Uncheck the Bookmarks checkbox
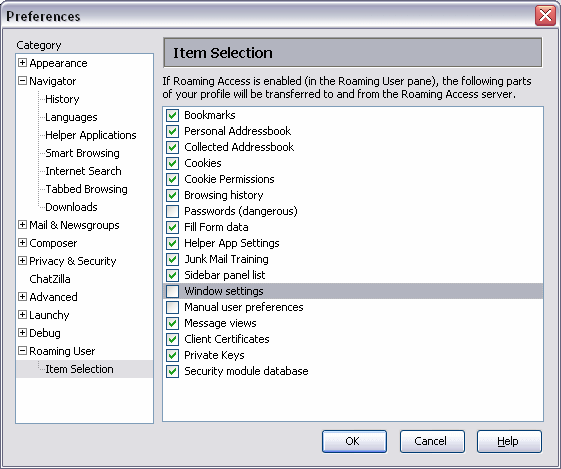 [172, 115]
